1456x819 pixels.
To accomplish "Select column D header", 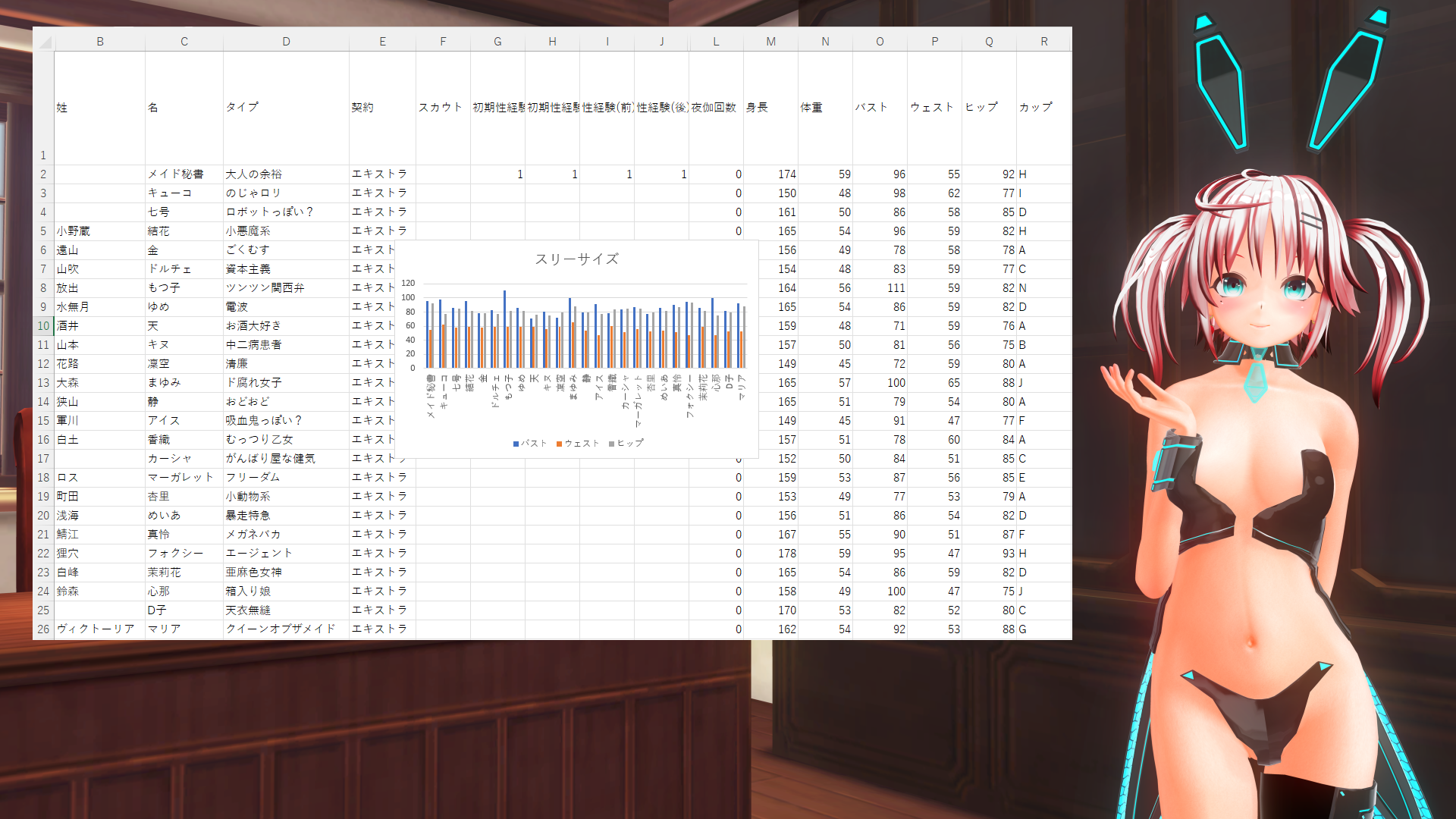I will click(x=286, y=42).
